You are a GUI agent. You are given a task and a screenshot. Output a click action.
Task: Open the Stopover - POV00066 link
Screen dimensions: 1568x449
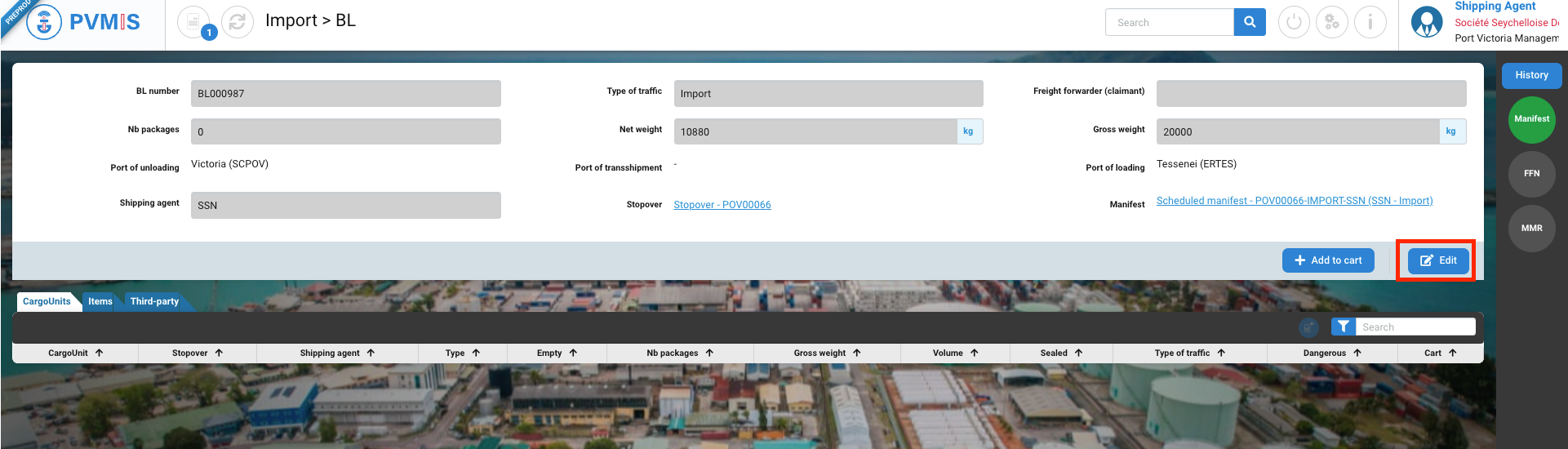(x=722, y=205)
